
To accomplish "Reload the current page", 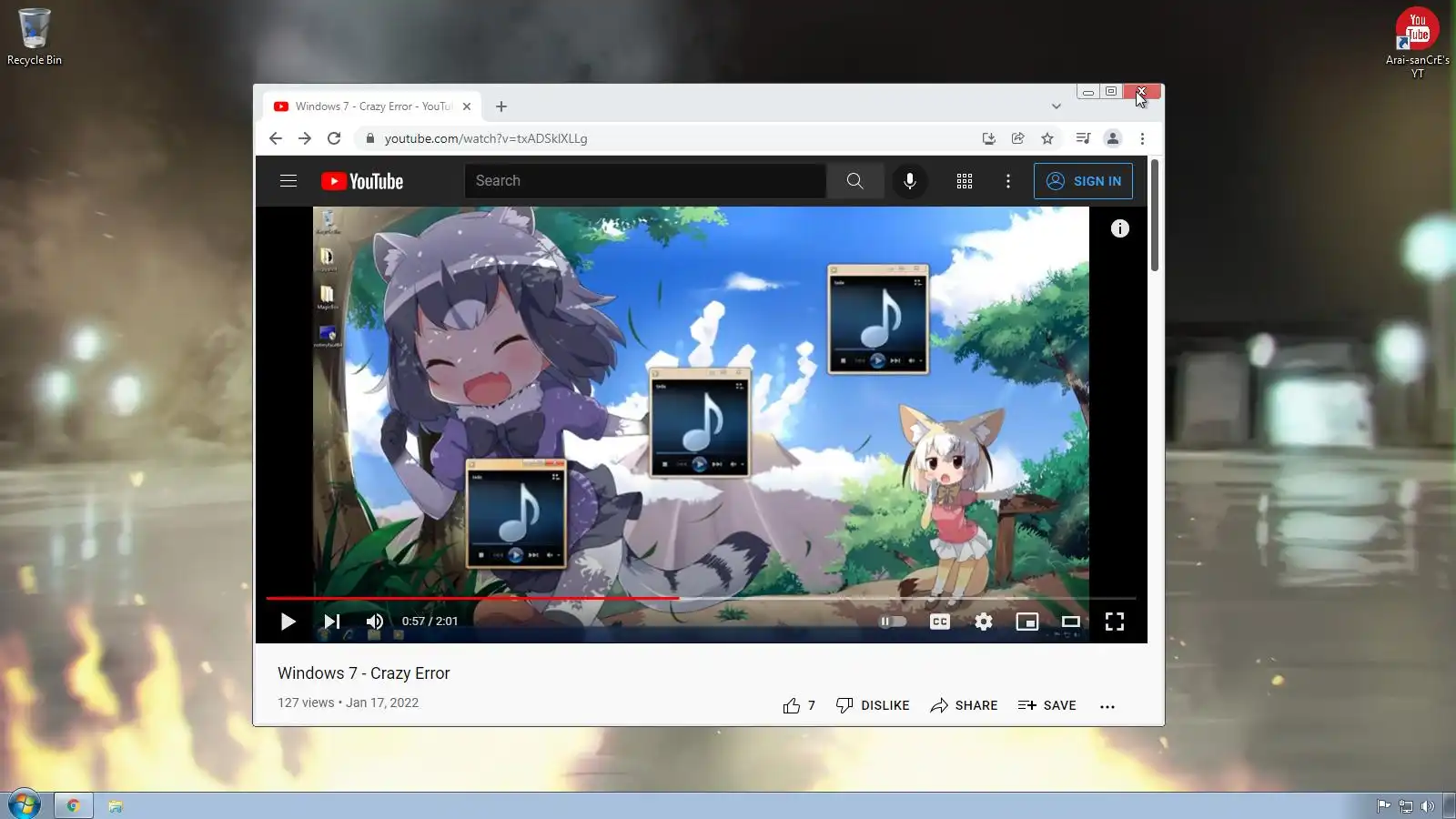I will pyautogui.click(x=334, y=138).
